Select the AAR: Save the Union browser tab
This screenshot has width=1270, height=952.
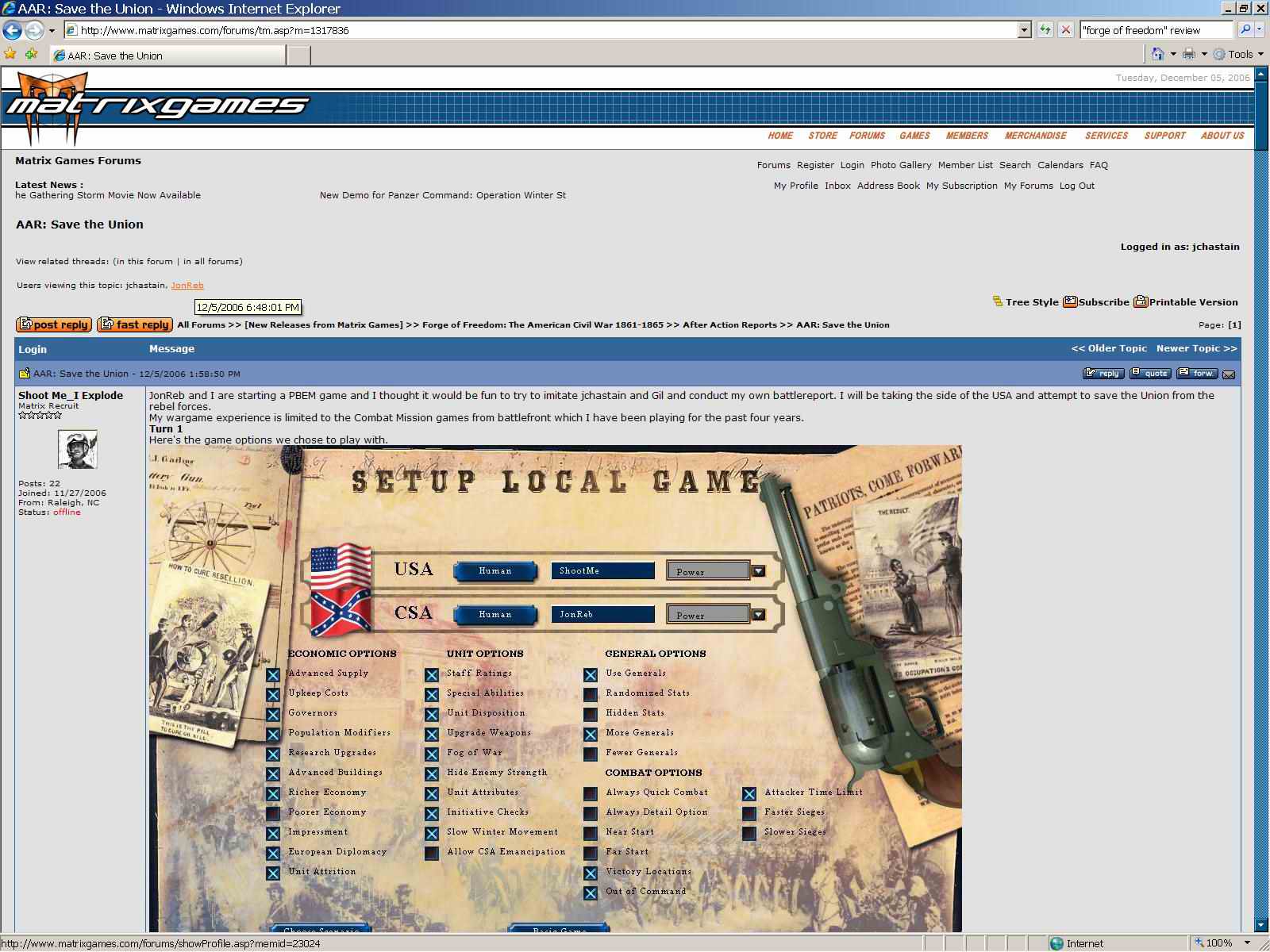click(x=167, y=56)
